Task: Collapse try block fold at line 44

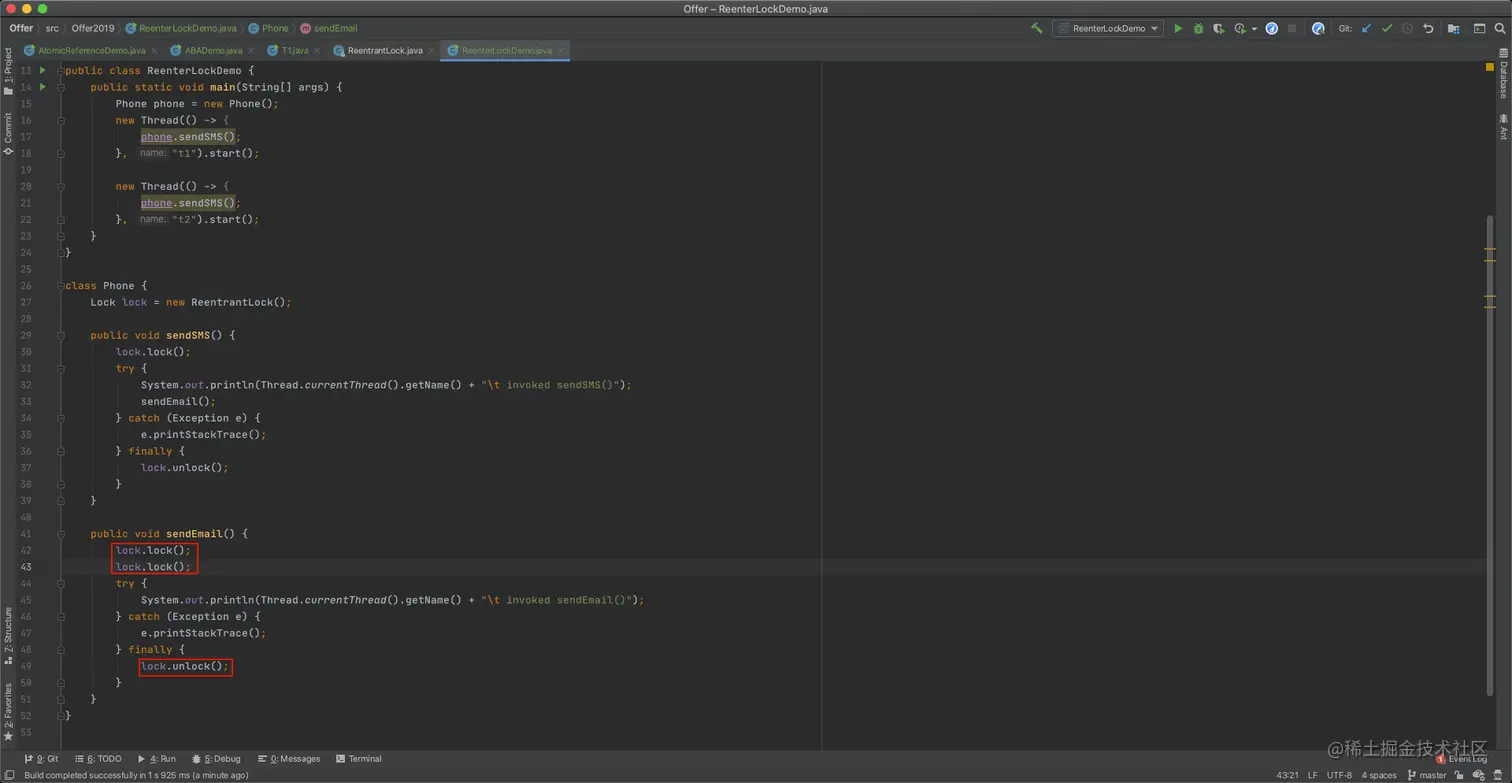Action: coord(61,583)
